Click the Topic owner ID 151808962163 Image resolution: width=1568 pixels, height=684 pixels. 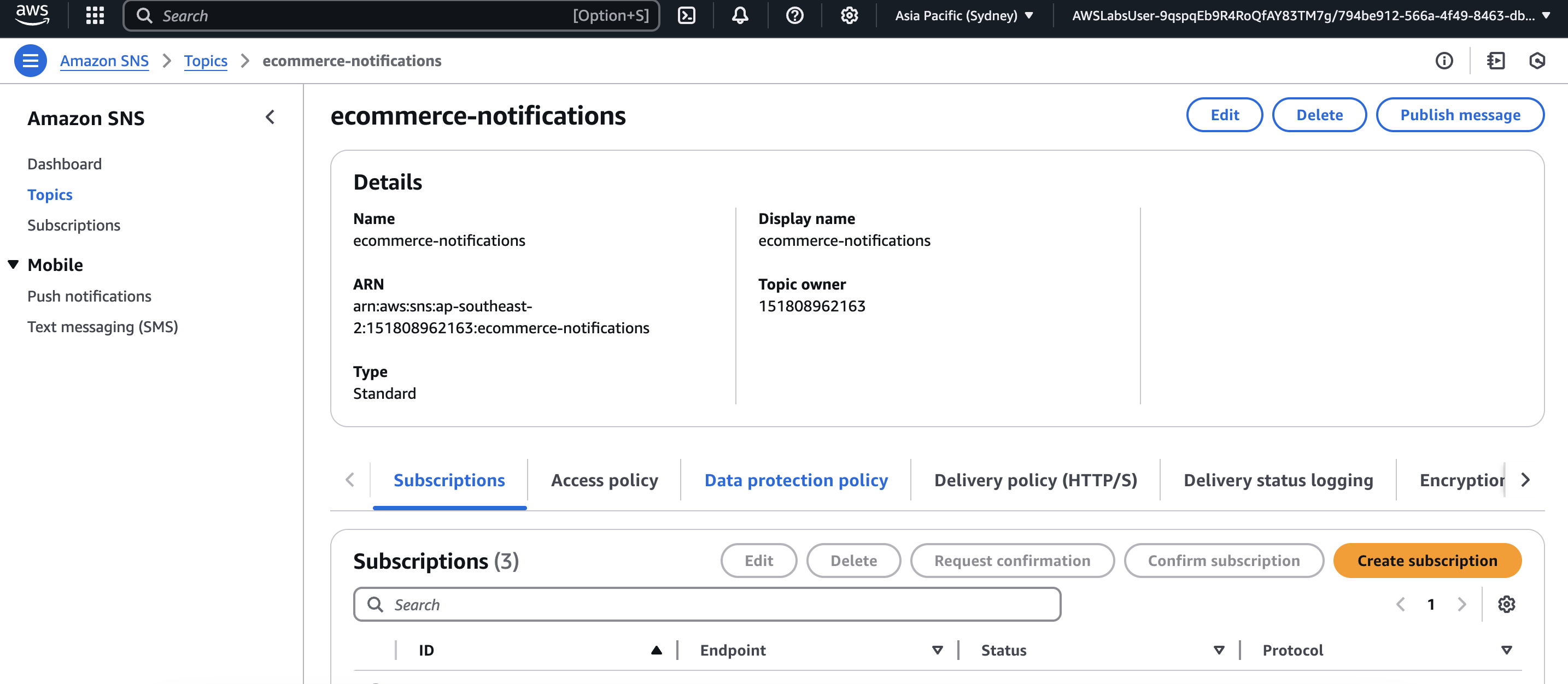pos(811,306)
